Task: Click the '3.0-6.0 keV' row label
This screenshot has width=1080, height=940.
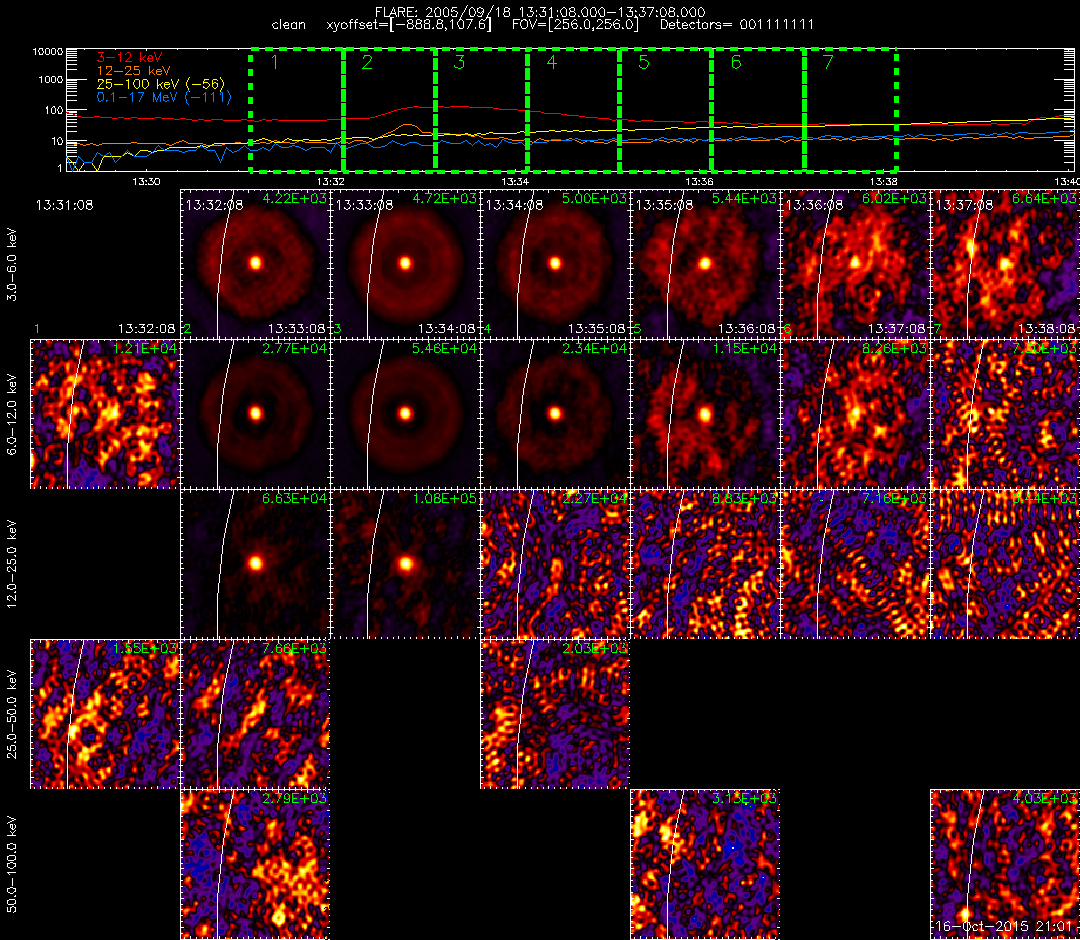Action: [x=12, y=264]
